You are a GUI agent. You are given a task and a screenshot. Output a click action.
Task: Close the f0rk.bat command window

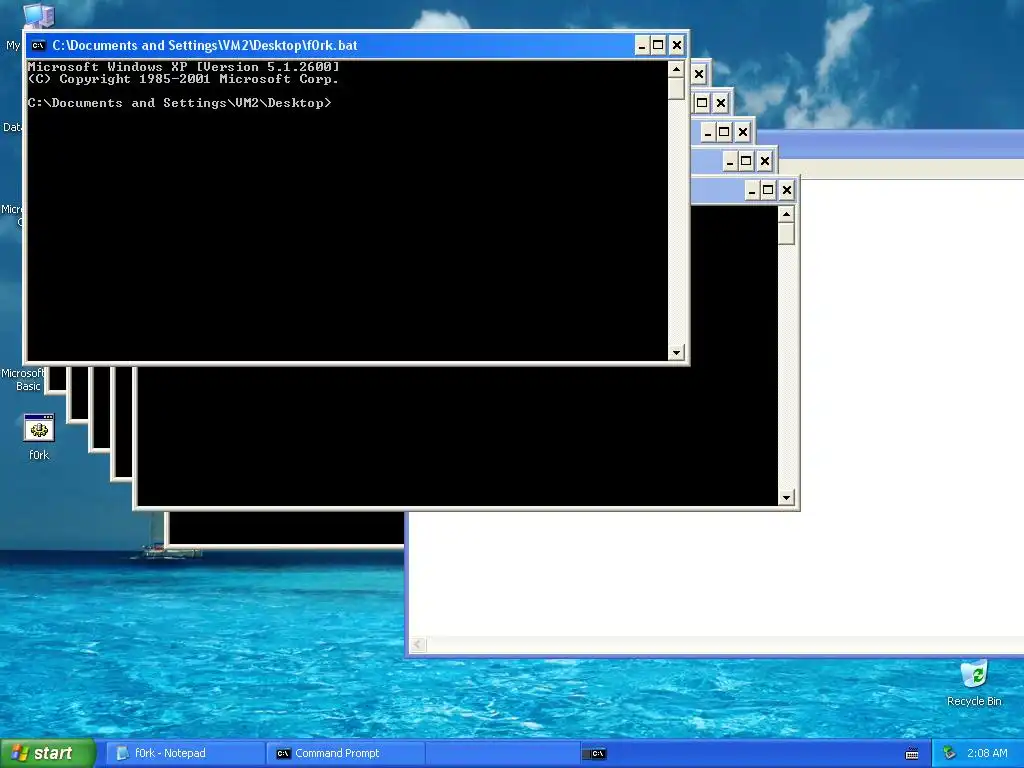677,45
